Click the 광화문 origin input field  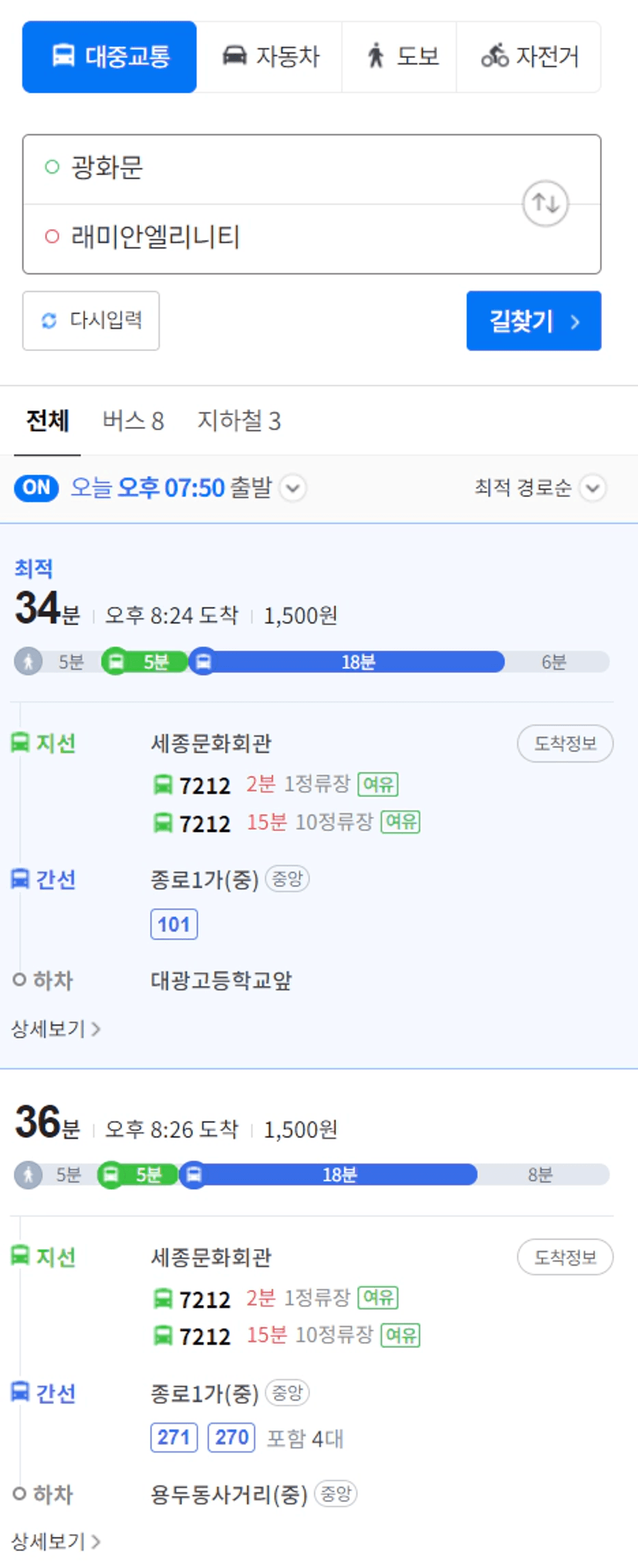click(x=312, y=169)
